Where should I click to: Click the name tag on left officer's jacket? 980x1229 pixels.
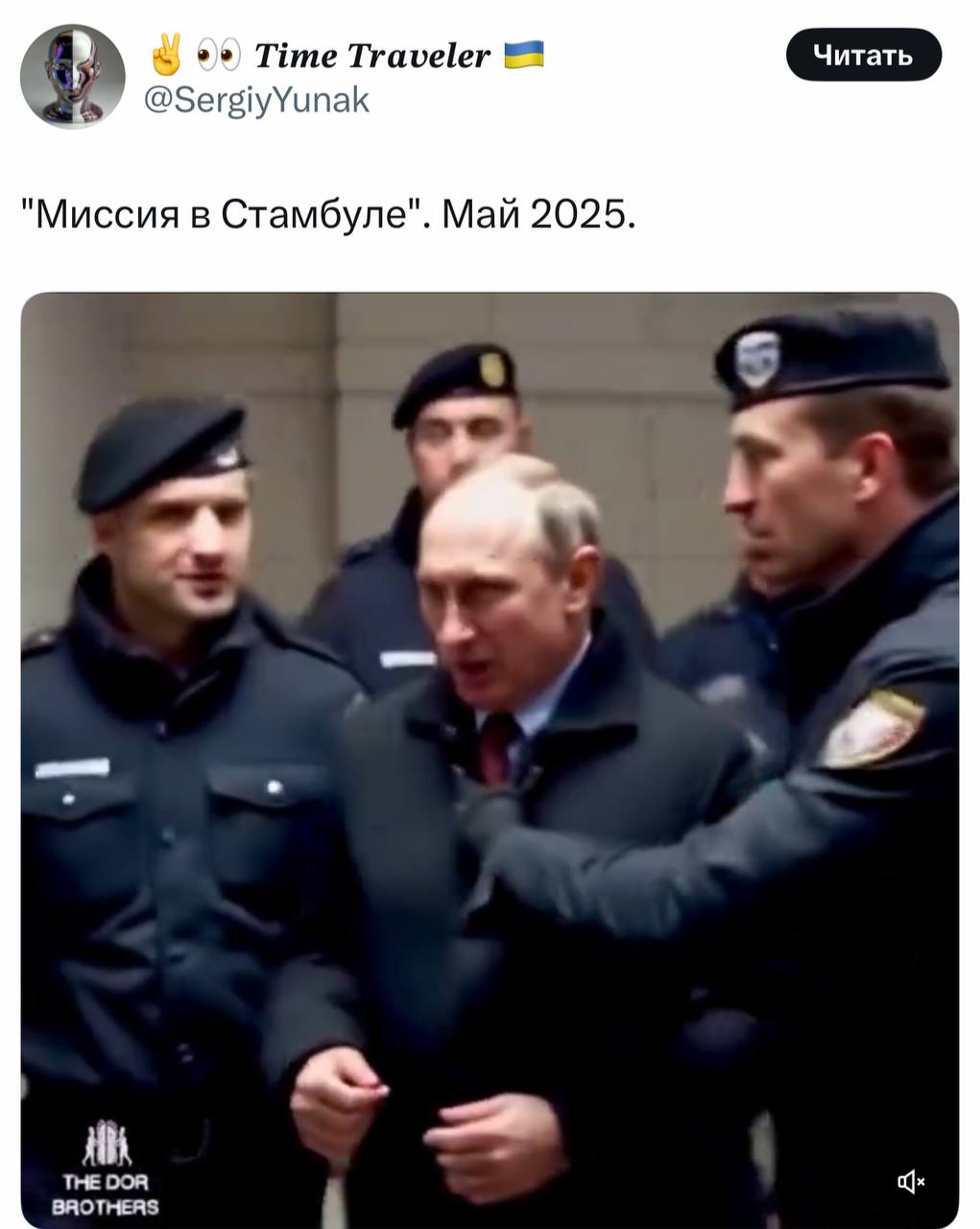coord(72,768)
